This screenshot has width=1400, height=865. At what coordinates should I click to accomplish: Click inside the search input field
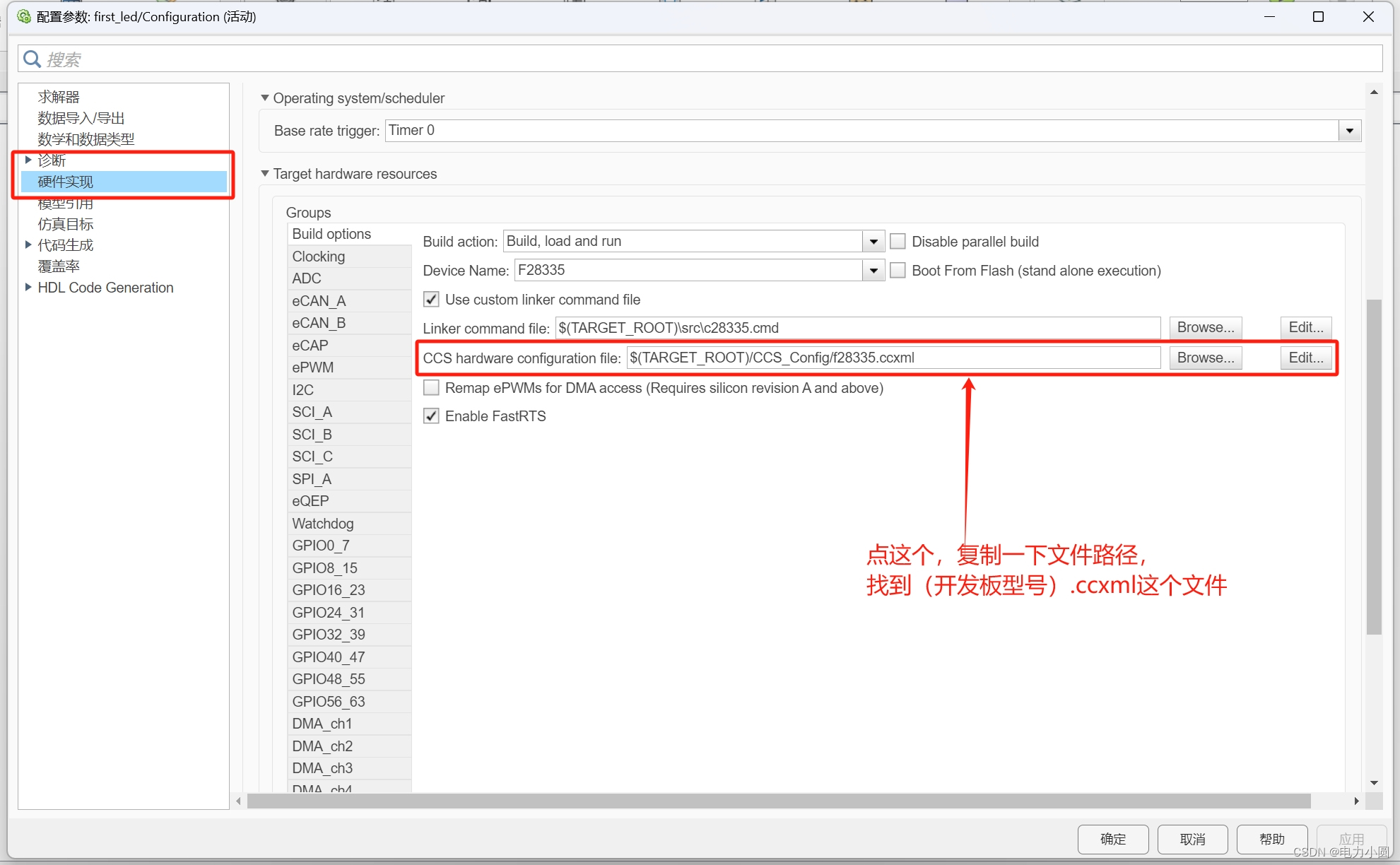coord(283,59)
